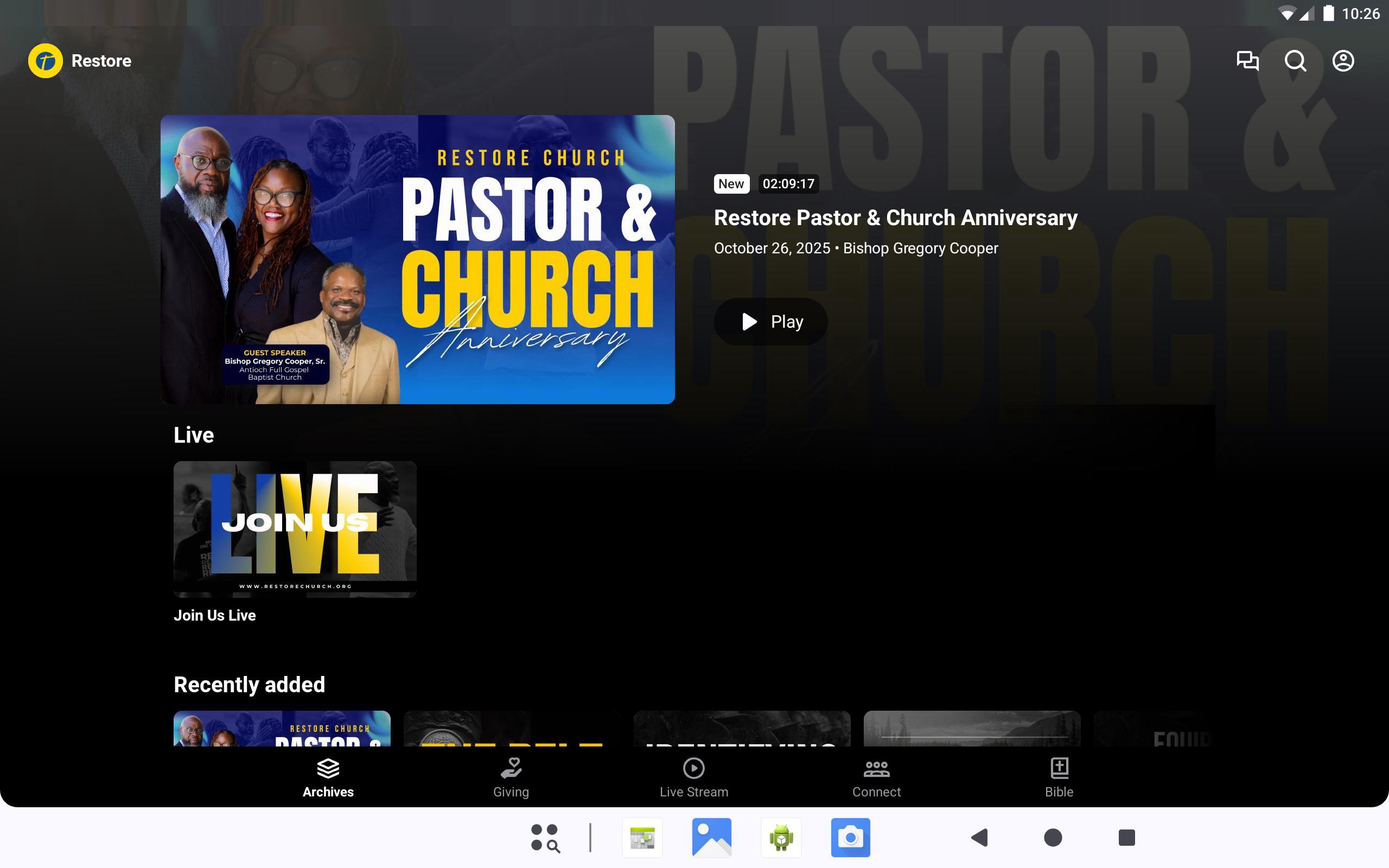Open recent apps square button

pos(1126,838)
